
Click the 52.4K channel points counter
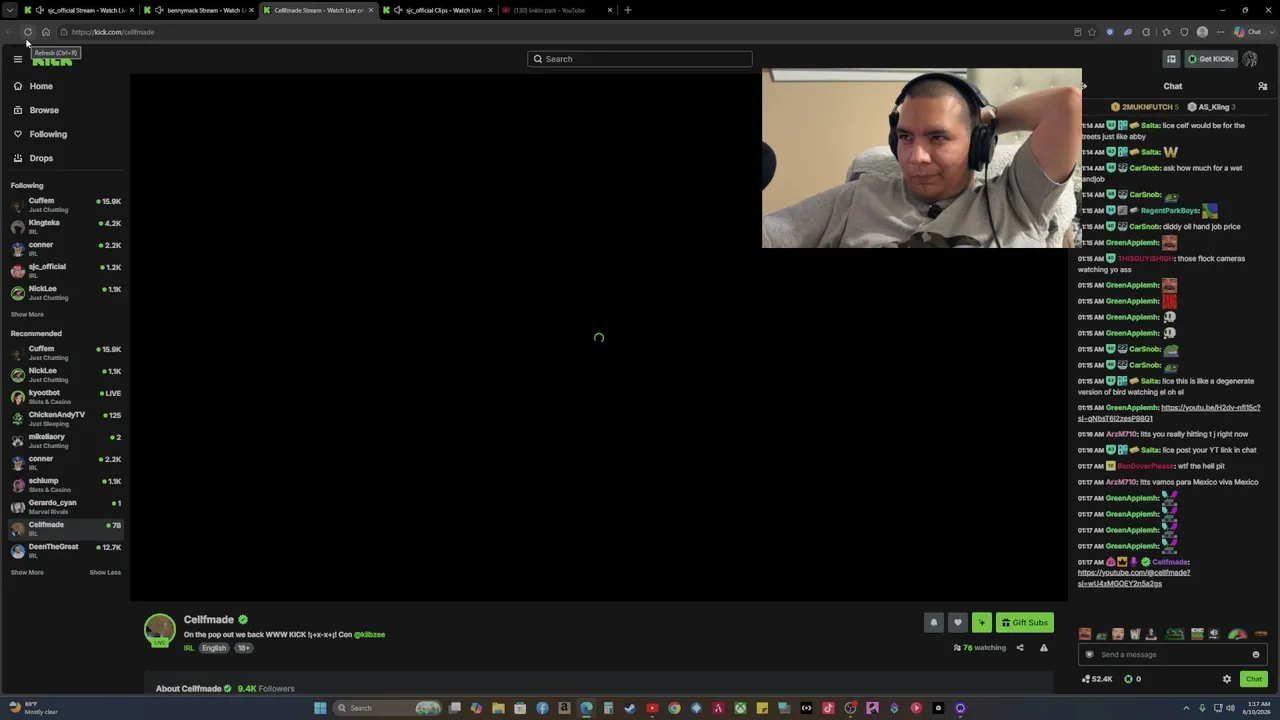1097,679
